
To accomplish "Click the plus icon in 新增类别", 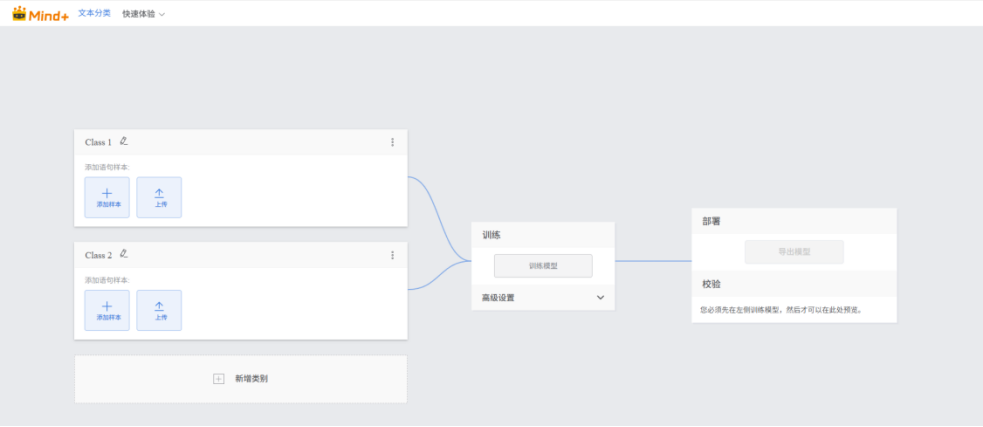I will coord(218,379).
